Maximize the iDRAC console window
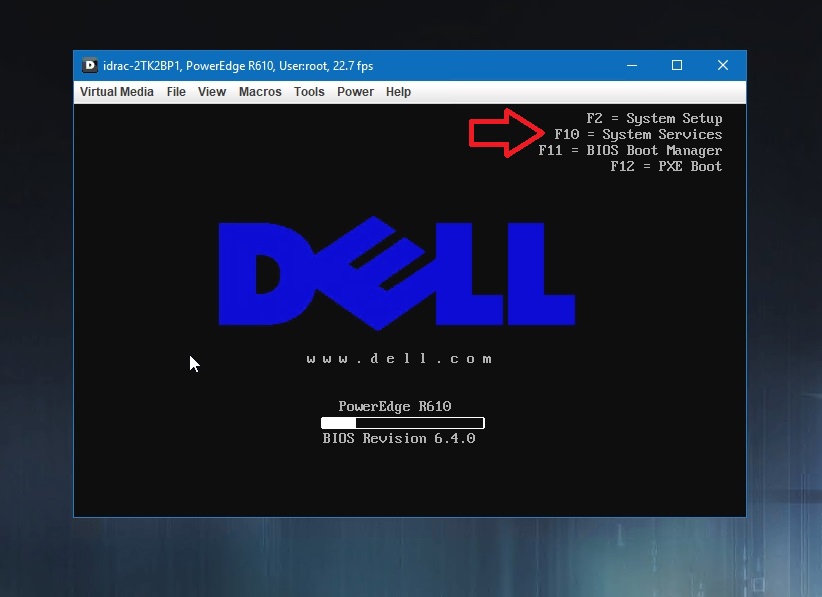 677,65
